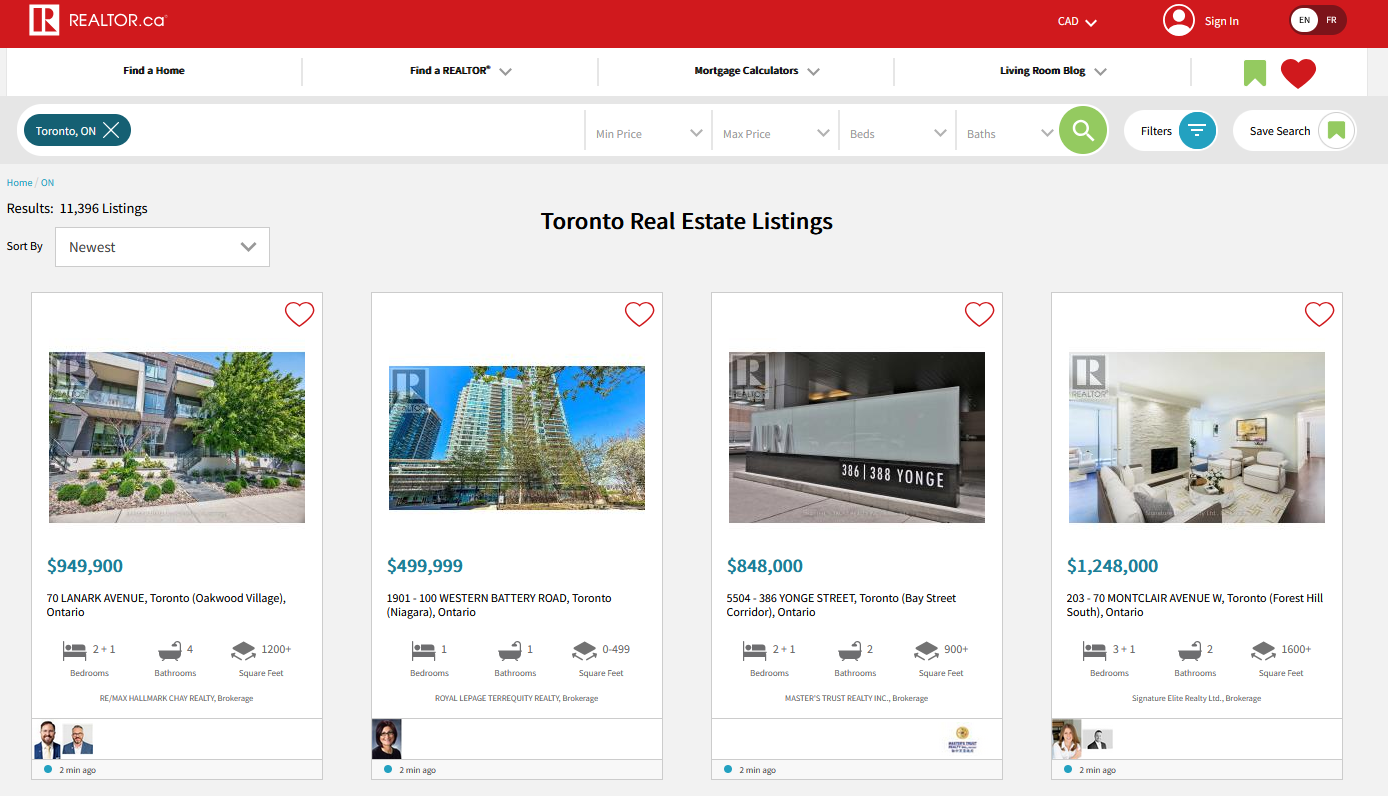Open the Sort By Newest dropdown
Viewport: 1388px width, 796px height.
tap(162, 247)
